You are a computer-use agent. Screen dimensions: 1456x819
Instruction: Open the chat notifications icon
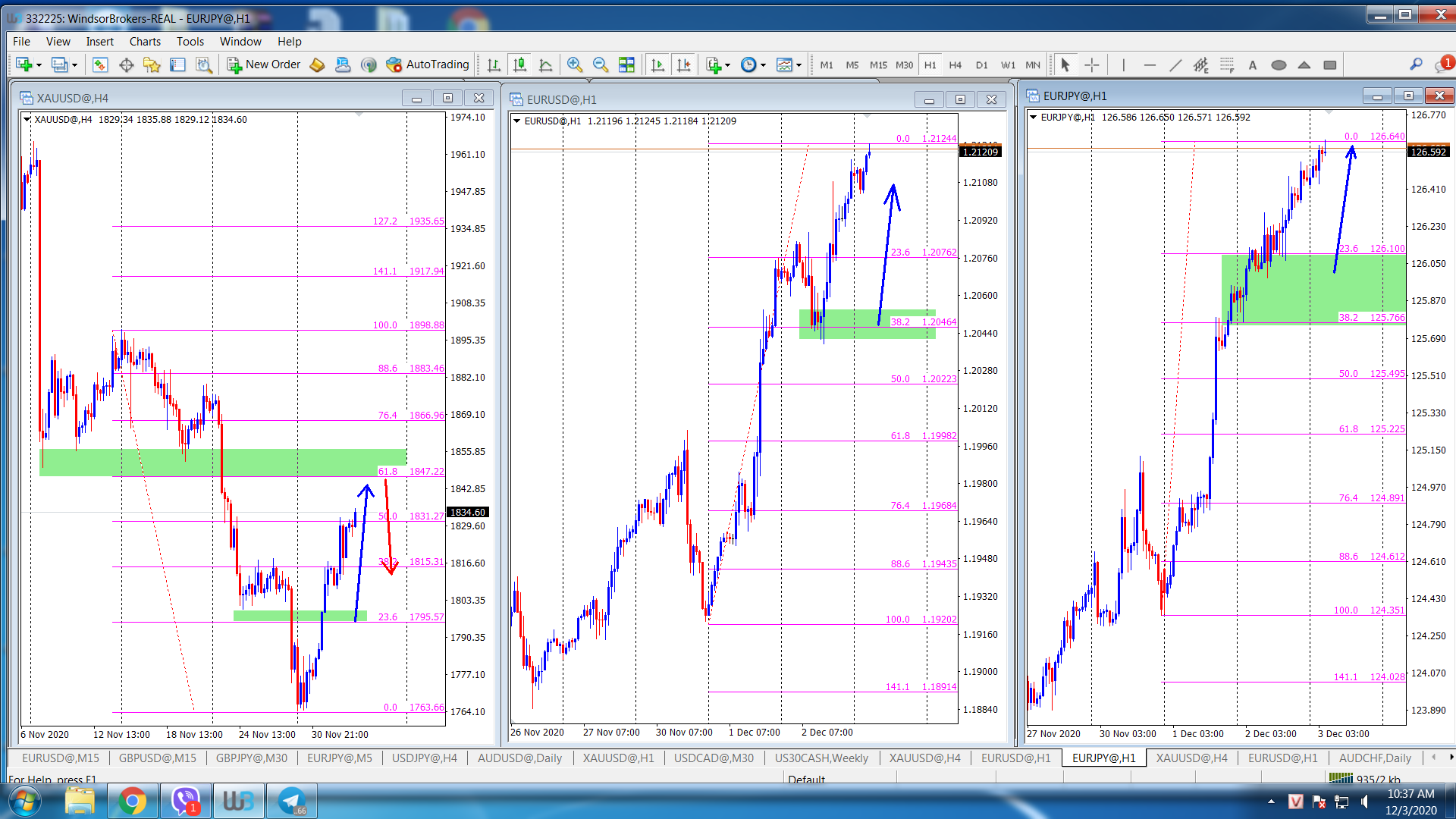[x=1442, y=65]
